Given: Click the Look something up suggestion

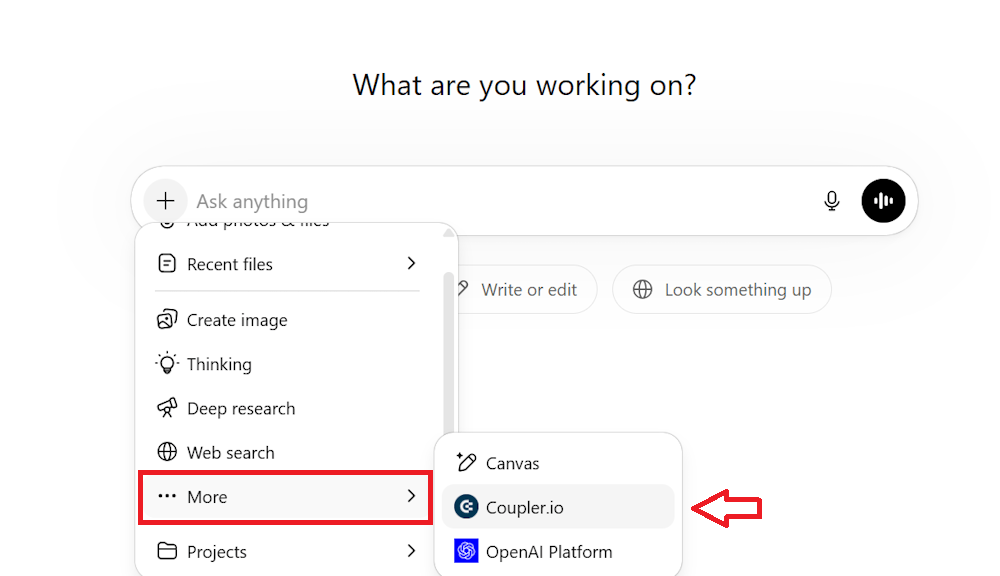Looking at the screenshot, I should tap(721, 290).
